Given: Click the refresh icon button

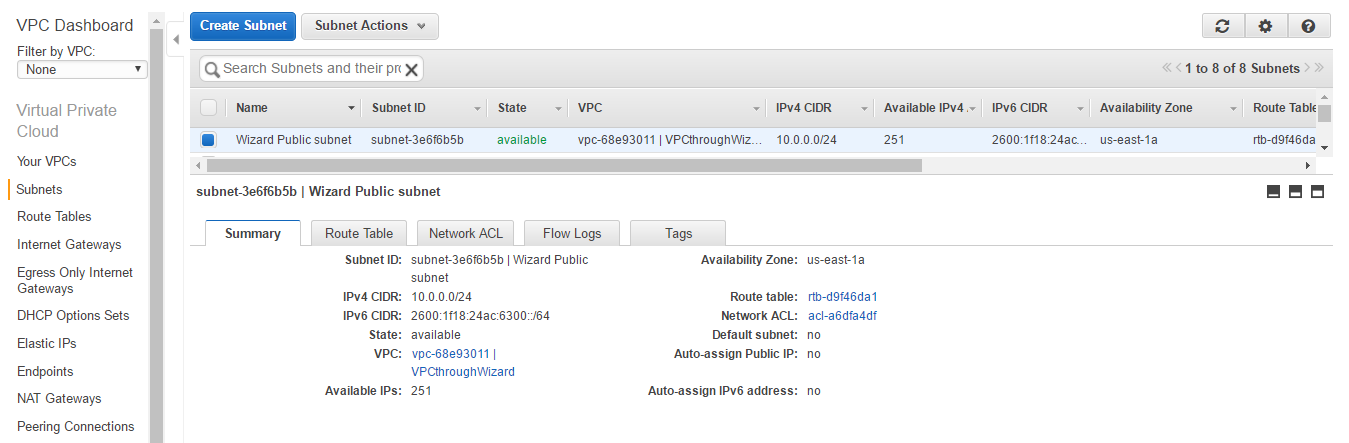Looking at the screenshot, I should click(1222, 27).
